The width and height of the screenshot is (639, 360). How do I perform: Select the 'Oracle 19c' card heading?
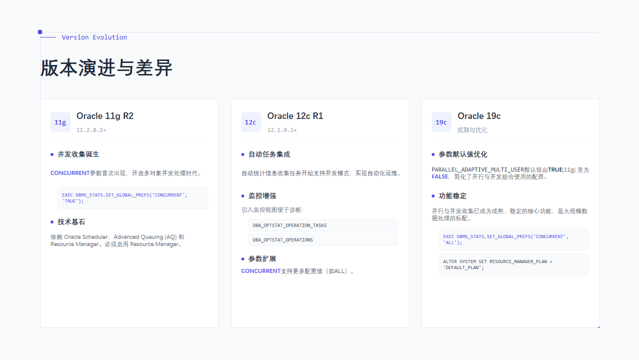(x=479, y=116)
